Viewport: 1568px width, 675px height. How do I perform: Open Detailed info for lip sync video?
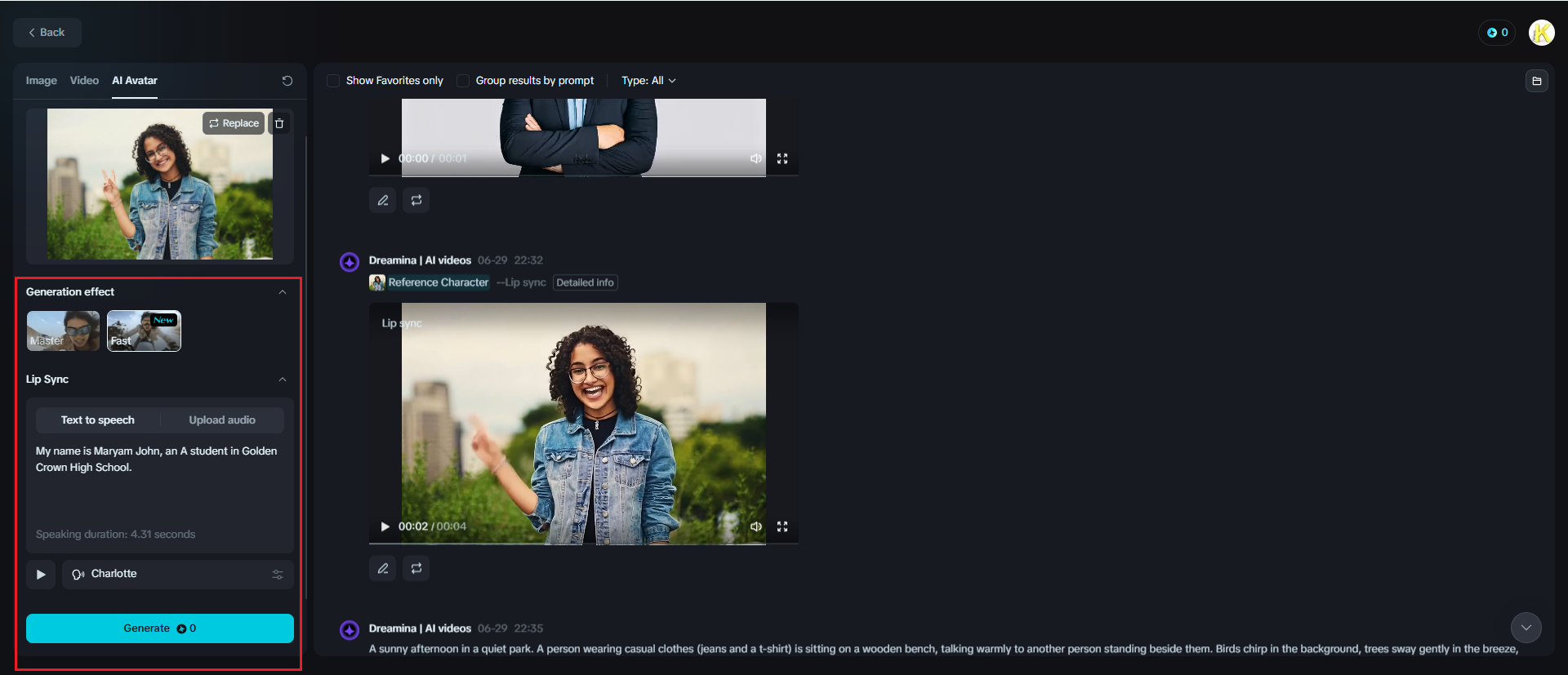point(586,282)
